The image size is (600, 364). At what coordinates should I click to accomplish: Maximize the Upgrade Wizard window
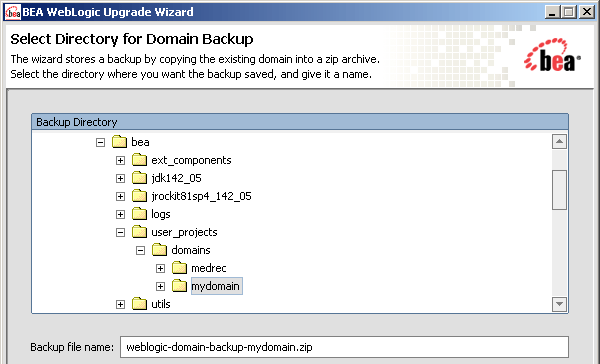(569, 12)
